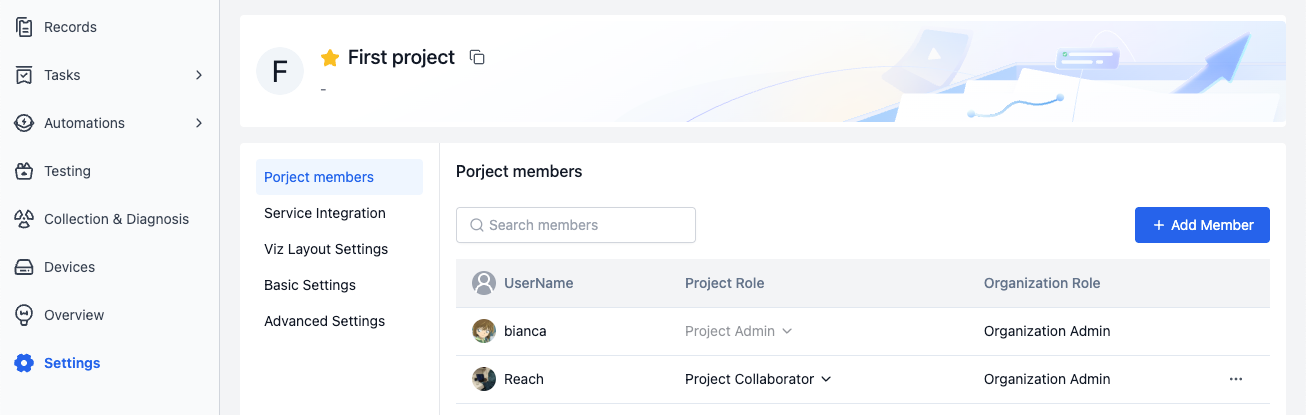This screenshot has width=1306, height=415.
Task: Open the more options menu for Reach
Action: point(1236,379)
